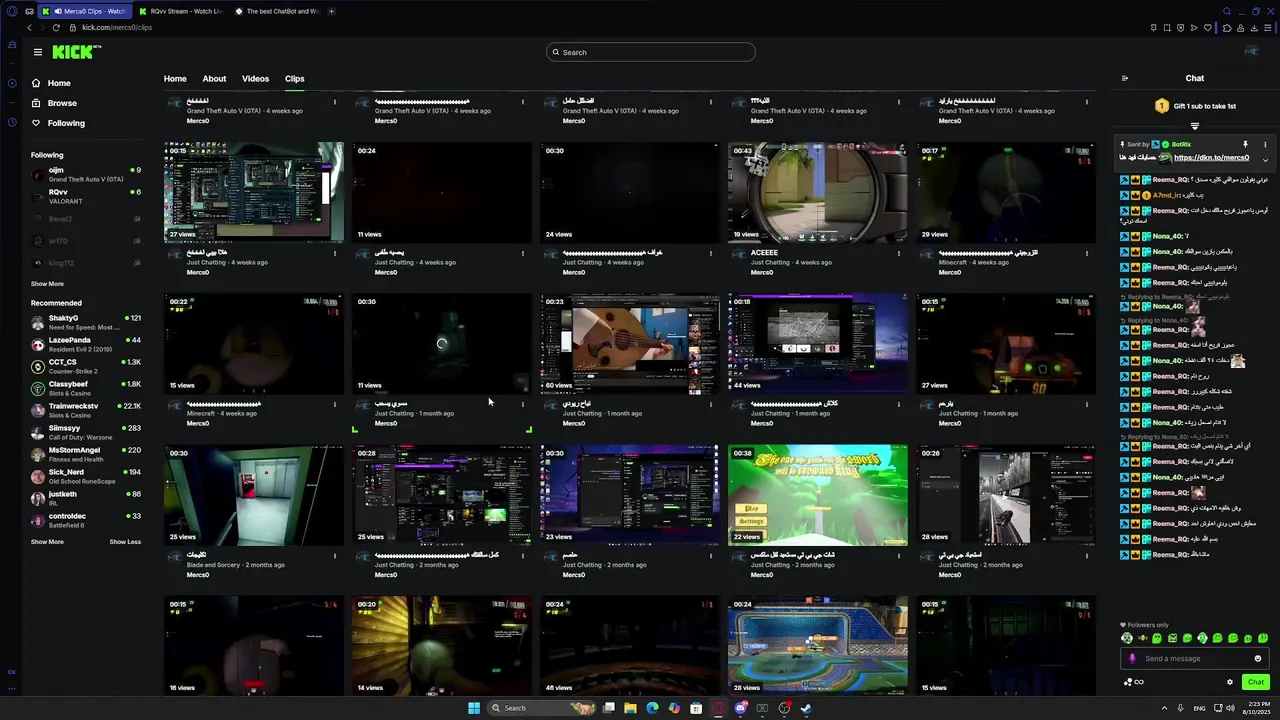Click Show Less under Recommended
Screen dimensions: 1280x720
(125, 542)
